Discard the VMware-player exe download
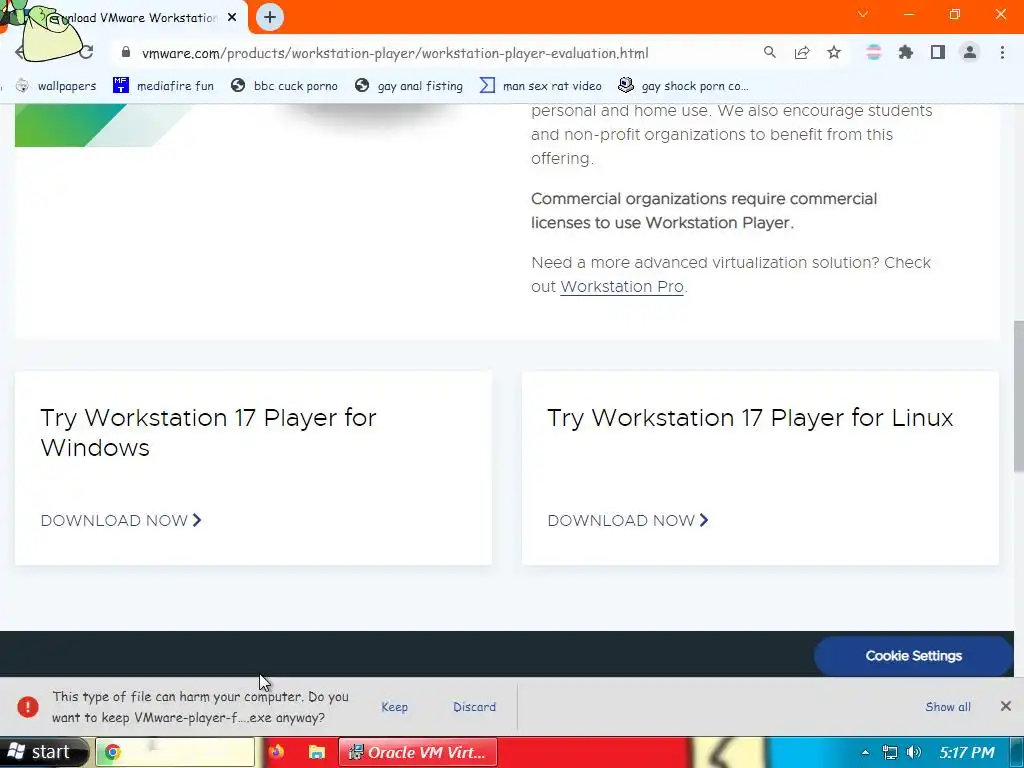 [x=474, y=707]
